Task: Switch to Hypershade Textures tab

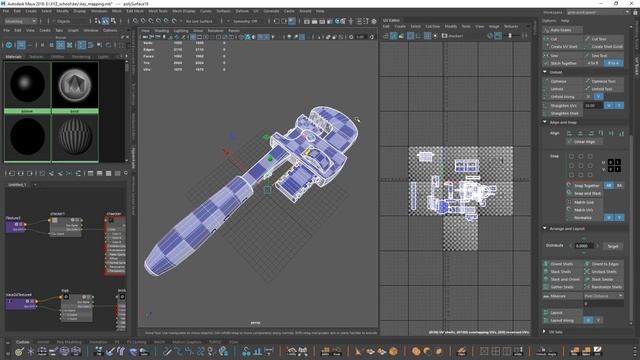Action: pos(36,57)
